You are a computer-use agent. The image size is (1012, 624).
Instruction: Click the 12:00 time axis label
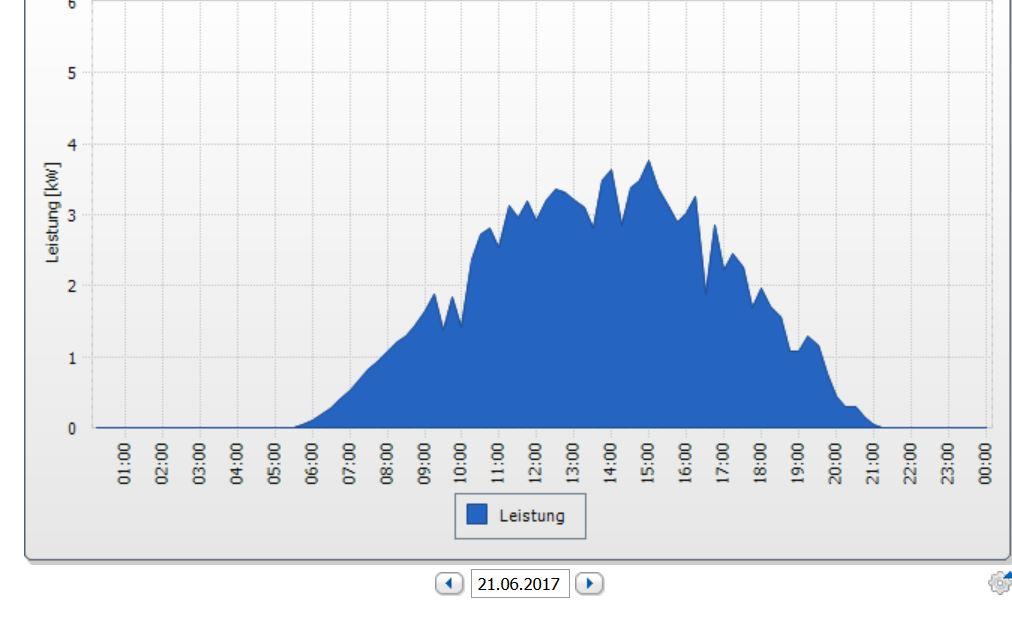coord(535,463)
